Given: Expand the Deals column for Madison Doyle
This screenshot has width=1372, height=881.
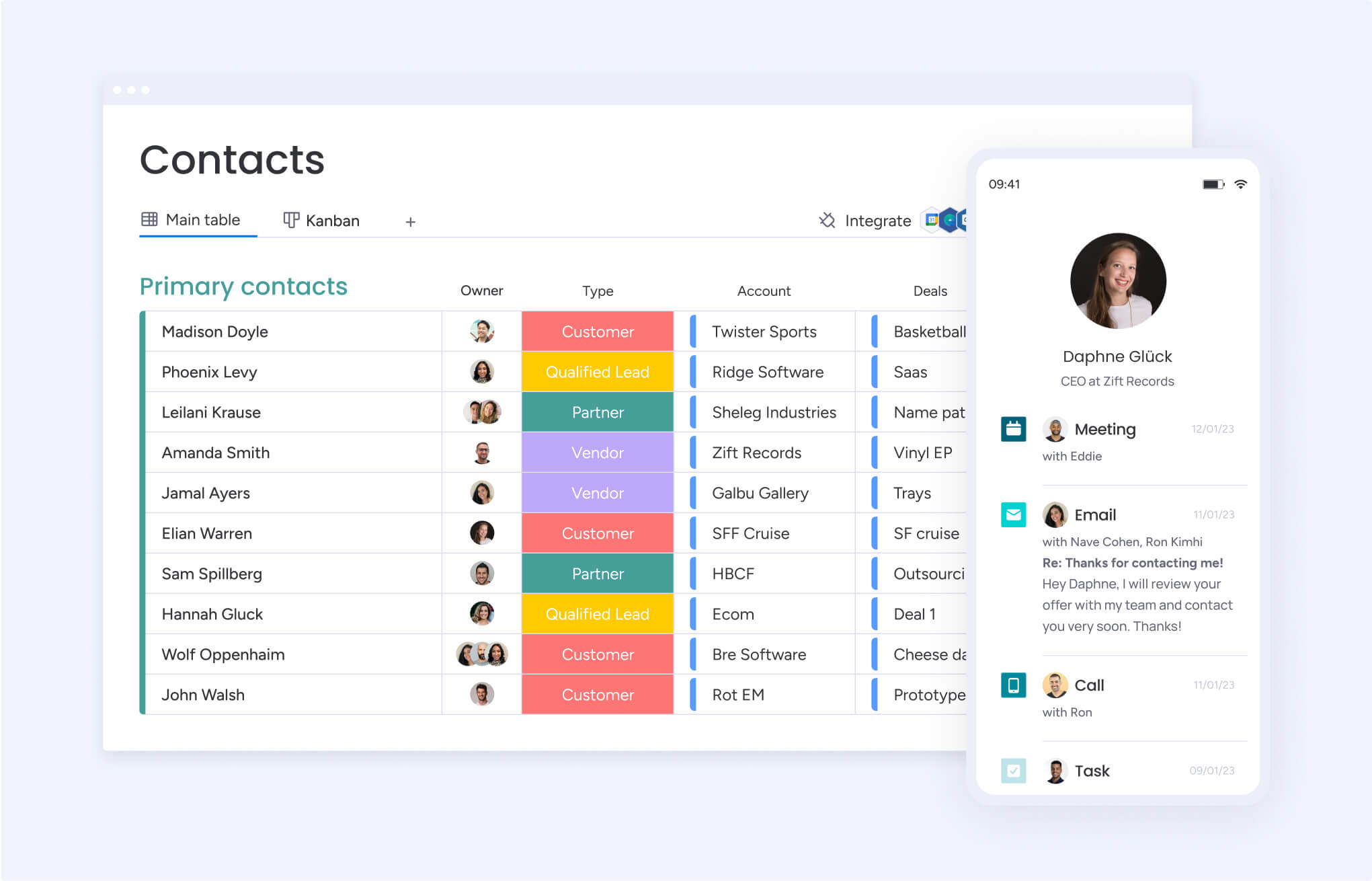Looking at the screenshot, I should pyautogui.click(x=920, y=331).
